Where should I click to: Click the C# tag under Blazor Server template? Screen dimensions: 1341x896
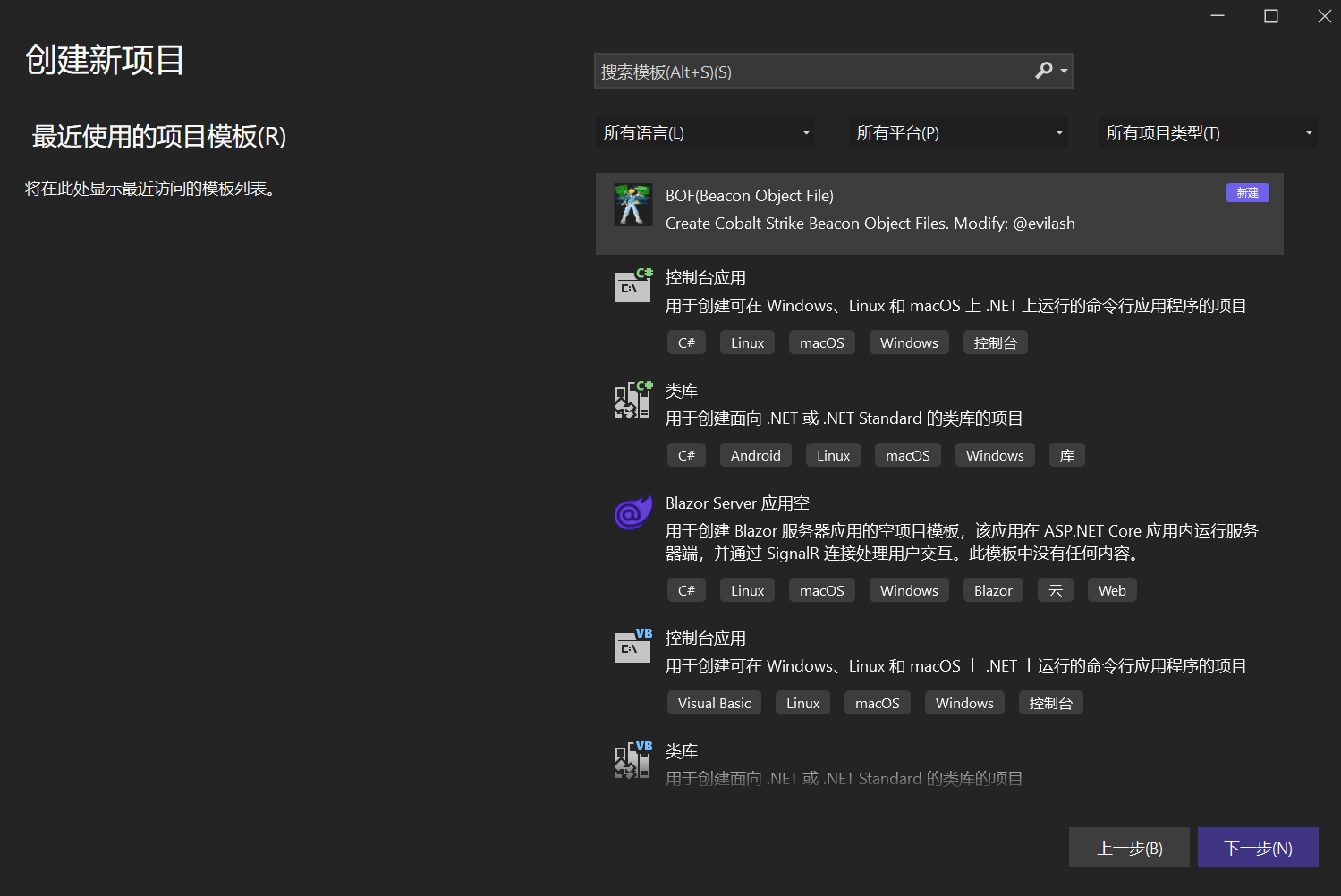686,590
